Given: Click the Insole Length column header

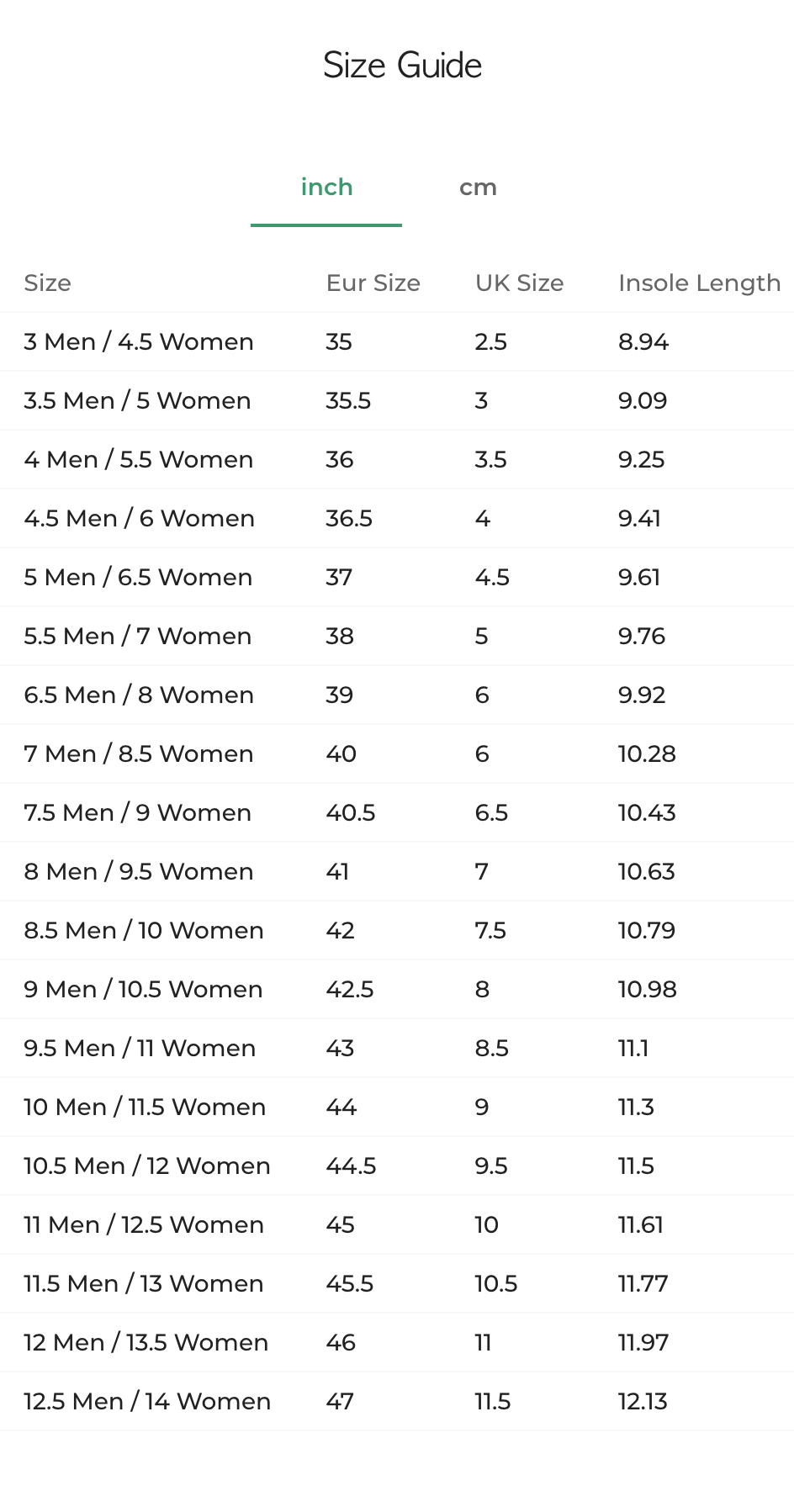Looking at the screenshot, I should pyautogui.click(x=699, y=283).
